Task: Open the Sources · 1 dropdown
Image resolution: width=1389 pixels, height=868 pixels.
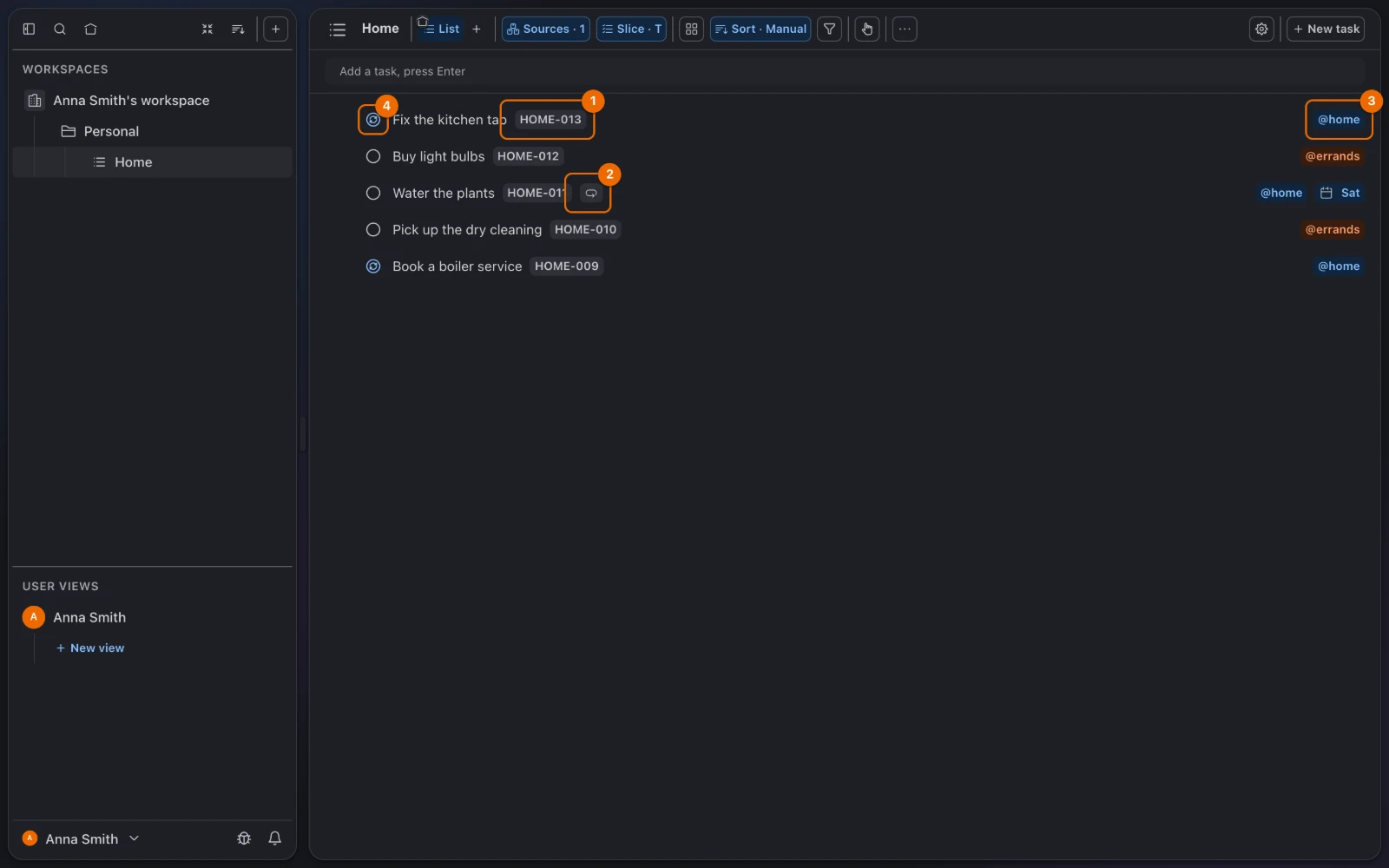Action: [546, 29]
